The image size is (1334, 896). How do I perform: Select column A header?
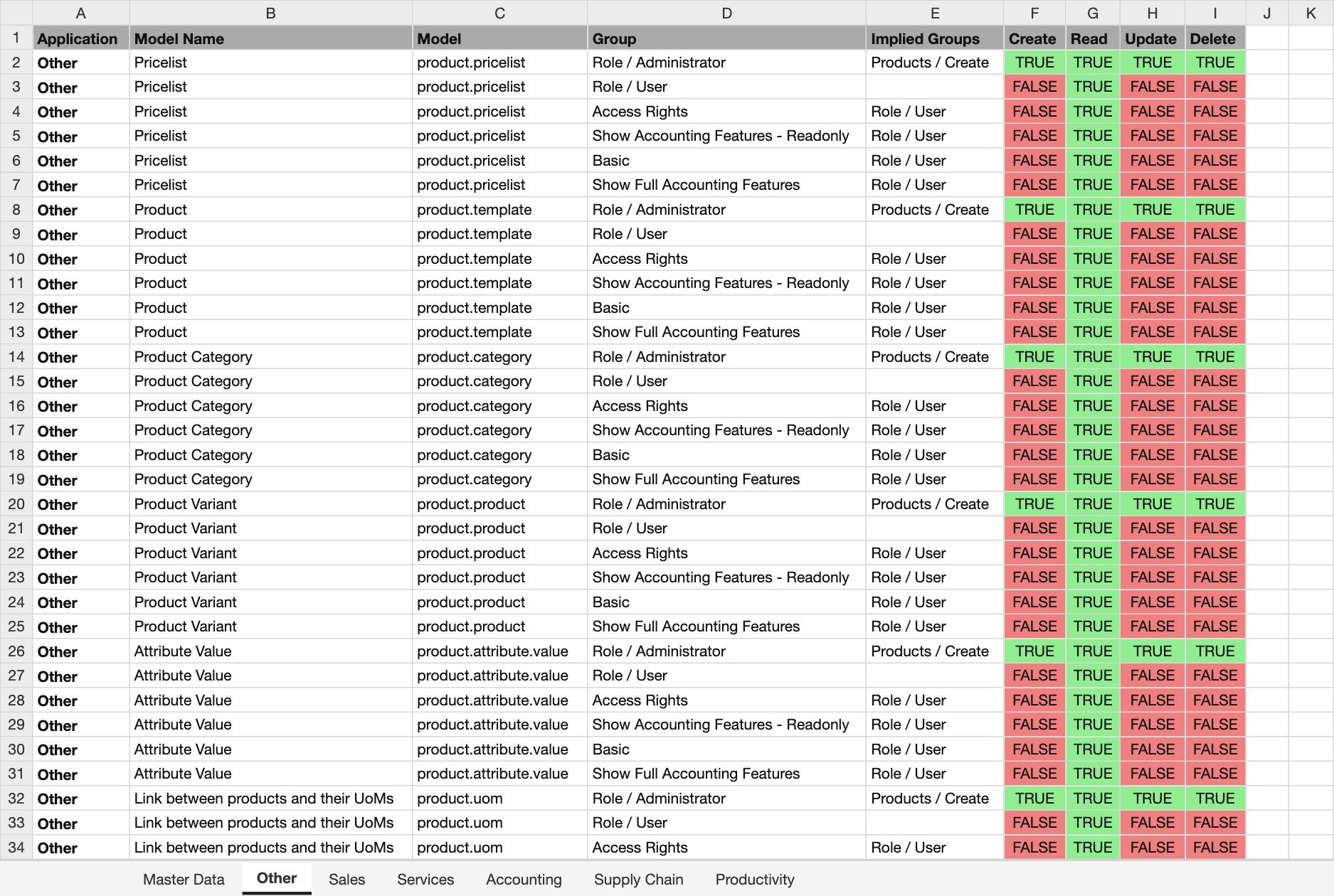80,13
